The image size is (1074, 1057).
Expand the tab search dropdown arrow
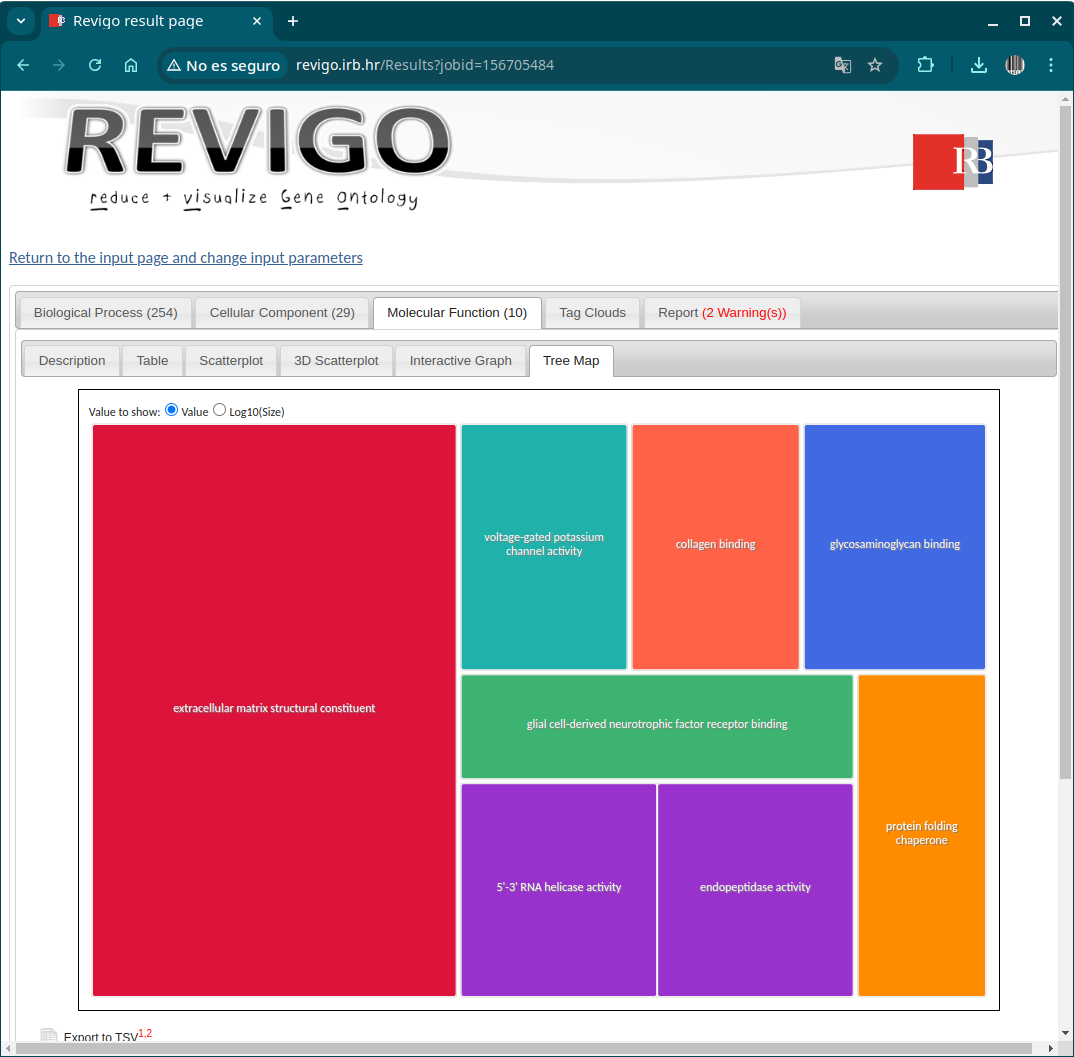pos(20,21)
